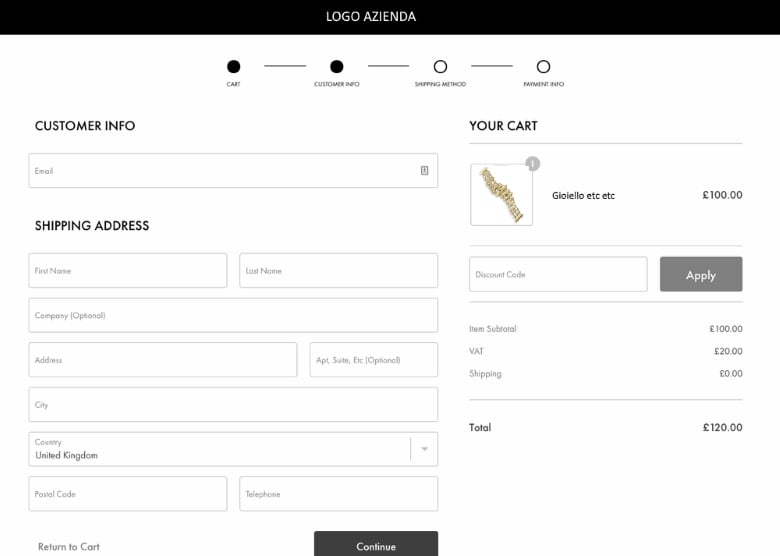
Task: Click the LOGO AZIENDA header logo
Action: pyautogui.click(x=371, y=16)
